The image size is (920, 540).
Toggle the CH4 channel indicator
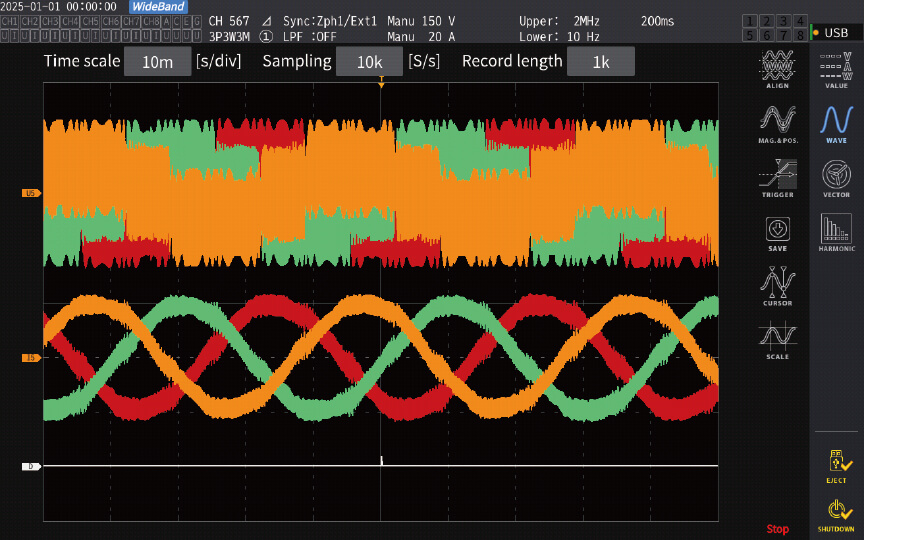point(70,20)
